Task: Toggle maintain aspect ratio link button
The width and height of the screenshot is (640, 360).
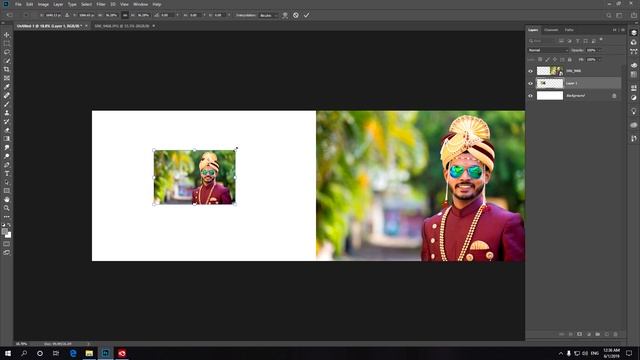Action: tap(125, 15)
